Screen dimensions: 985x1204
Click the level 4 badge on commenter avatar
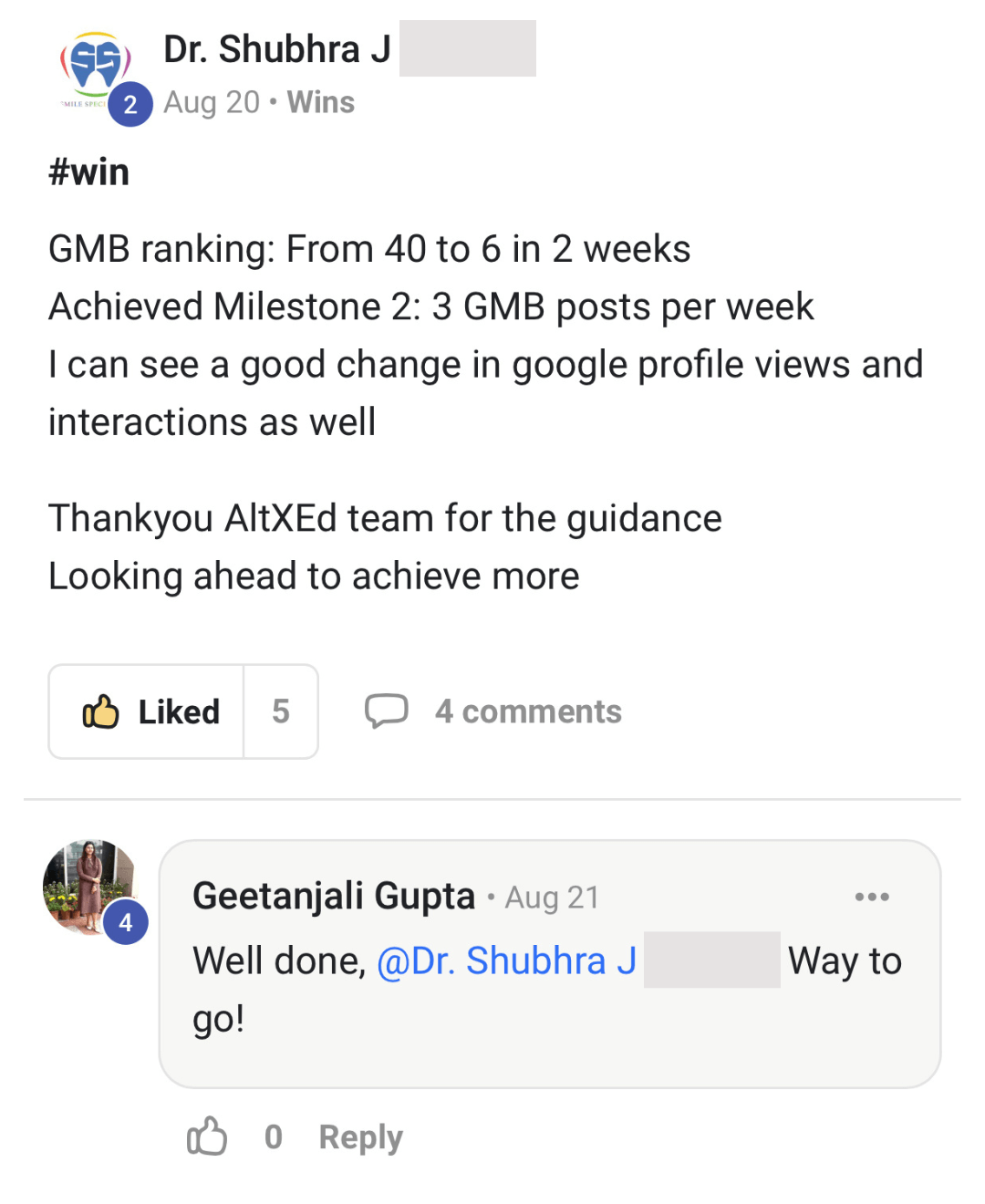[126, 922]
